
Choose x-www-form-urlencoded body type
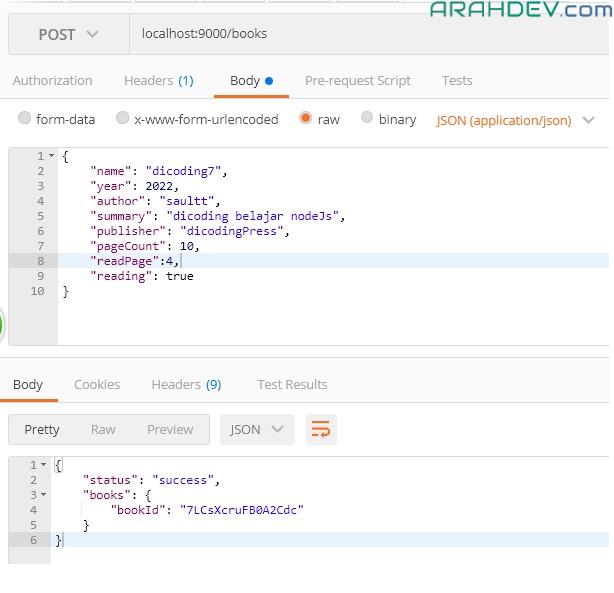point(123,118)
